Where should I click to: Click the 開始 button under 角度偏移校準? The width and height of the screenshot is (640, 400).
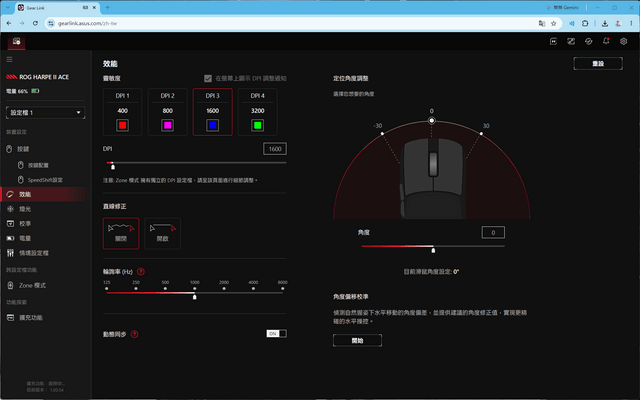[x=357, y=340]
